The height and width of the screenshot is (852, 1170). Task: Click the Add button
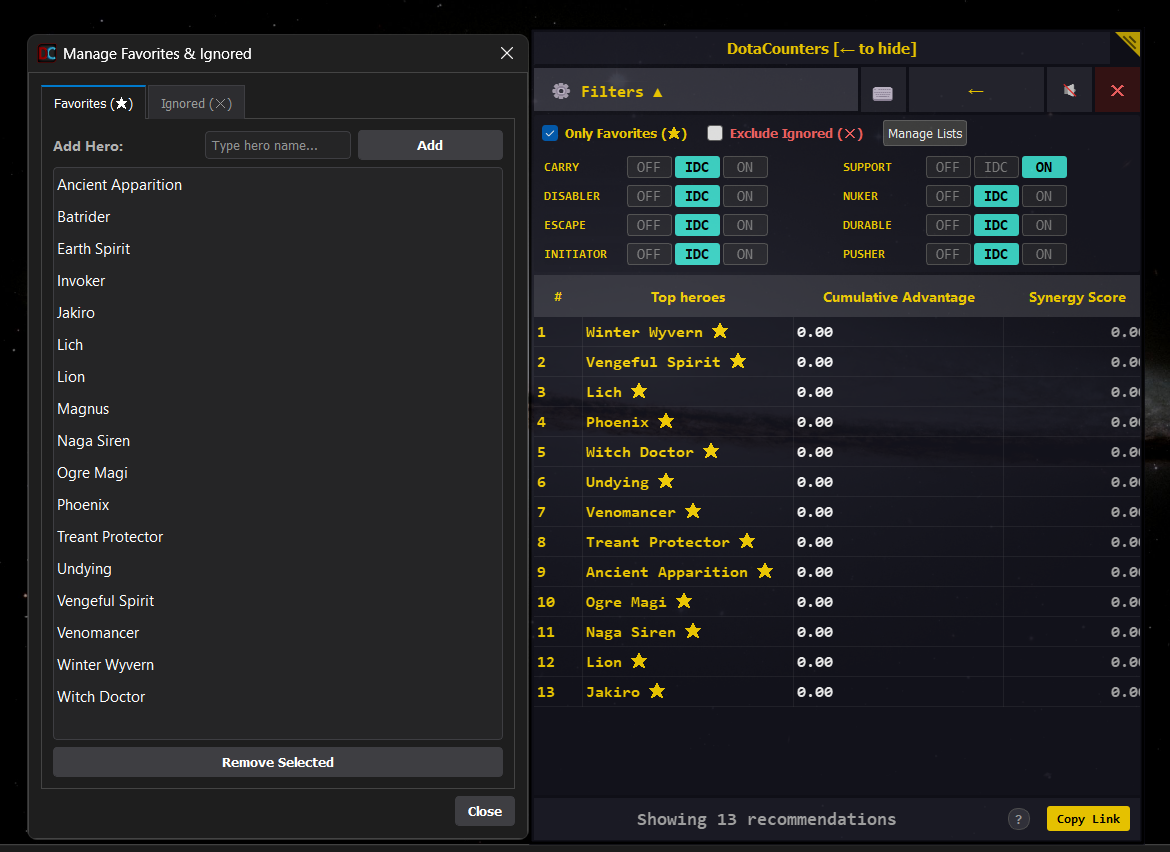(430, 145)
